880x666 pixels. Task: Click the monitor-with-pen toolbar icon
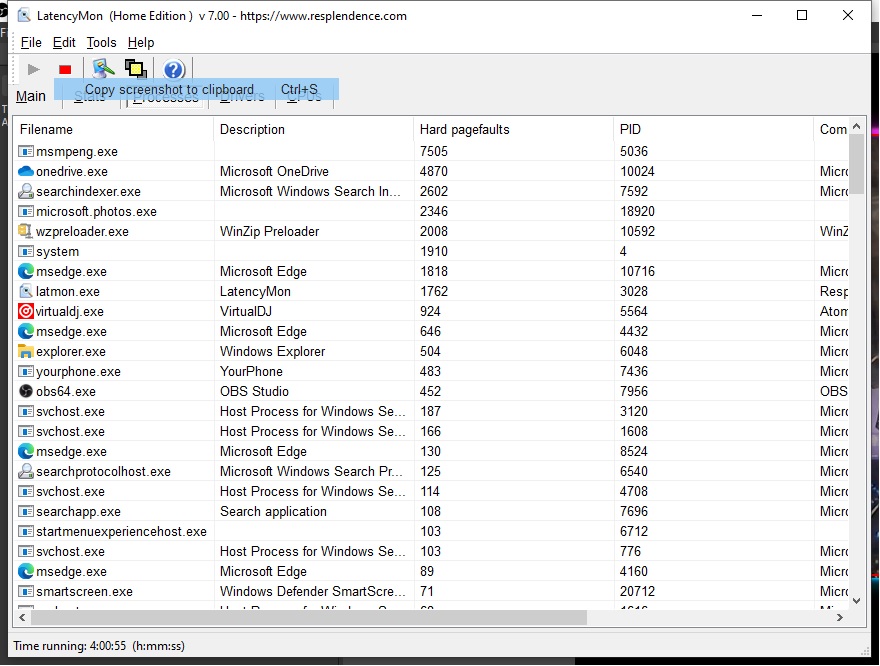click(103, 68)
